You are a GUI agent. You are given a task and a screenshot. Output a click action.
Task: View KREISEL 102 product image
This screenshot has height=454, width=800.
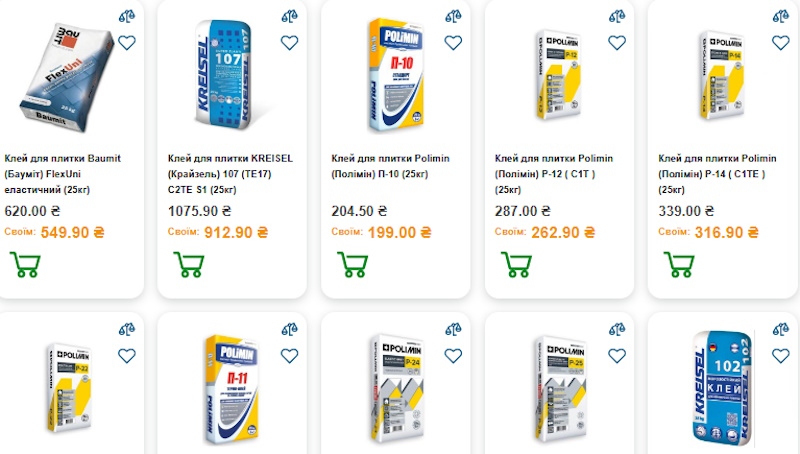pos(722,389)
